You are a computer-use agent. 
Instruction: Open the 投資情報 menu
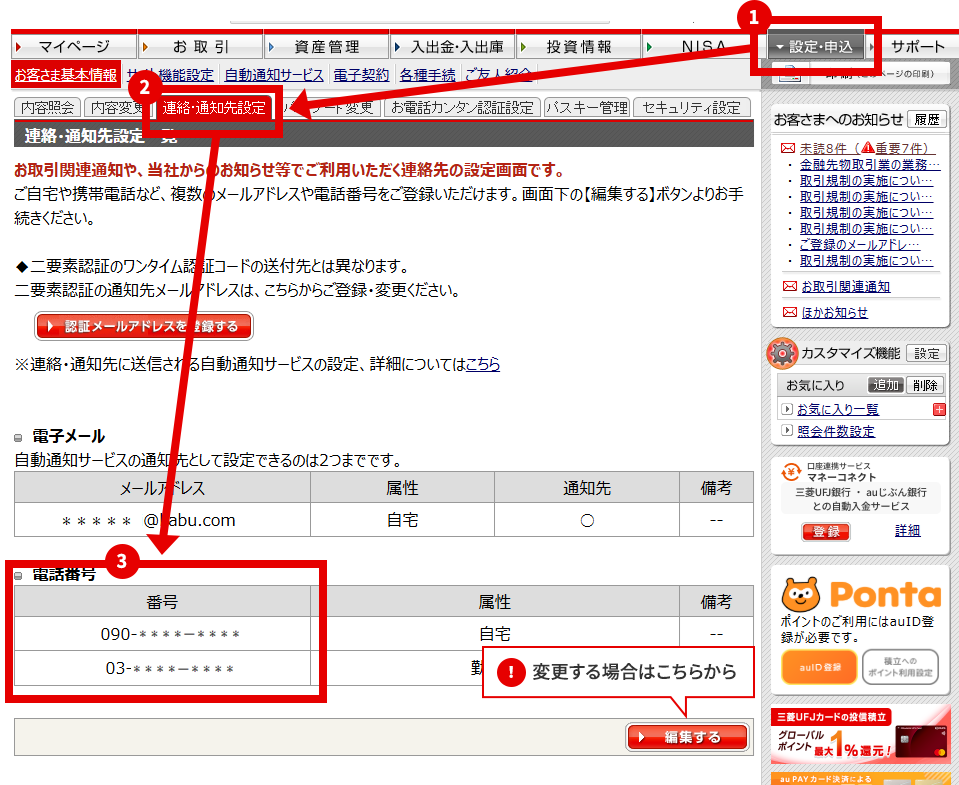tap(579, 46)
